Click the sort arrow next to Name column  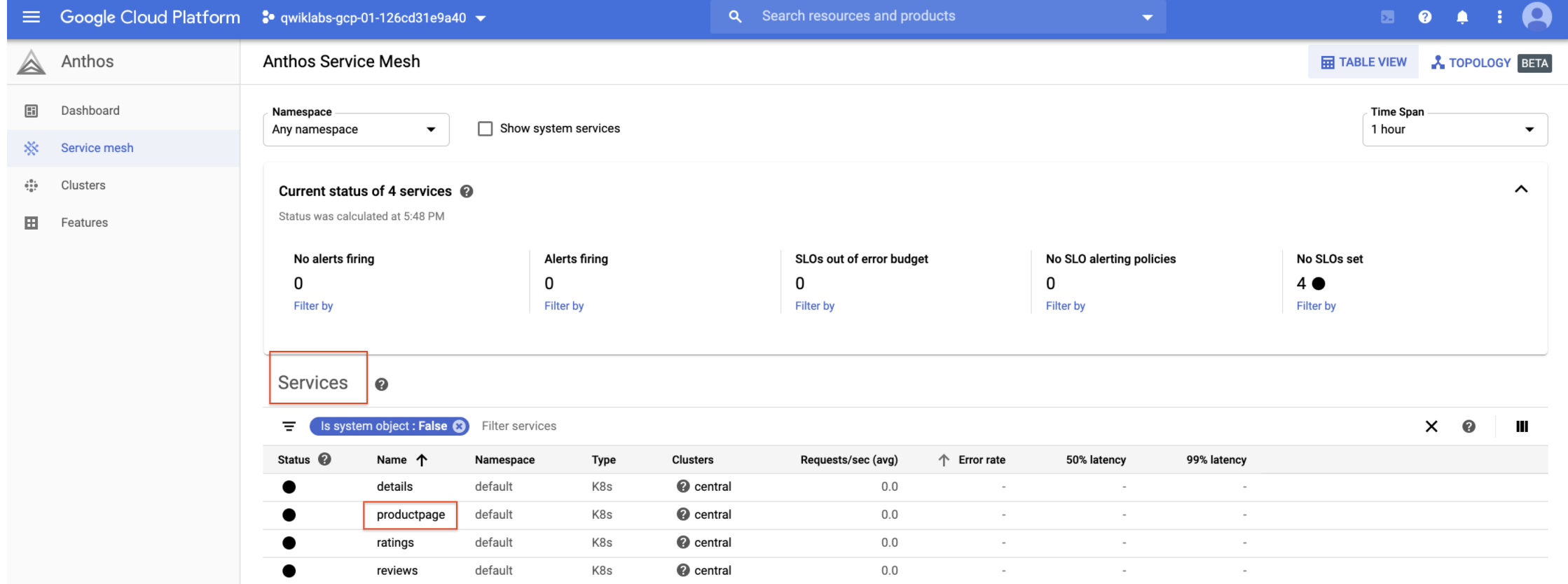click(422, 460)
